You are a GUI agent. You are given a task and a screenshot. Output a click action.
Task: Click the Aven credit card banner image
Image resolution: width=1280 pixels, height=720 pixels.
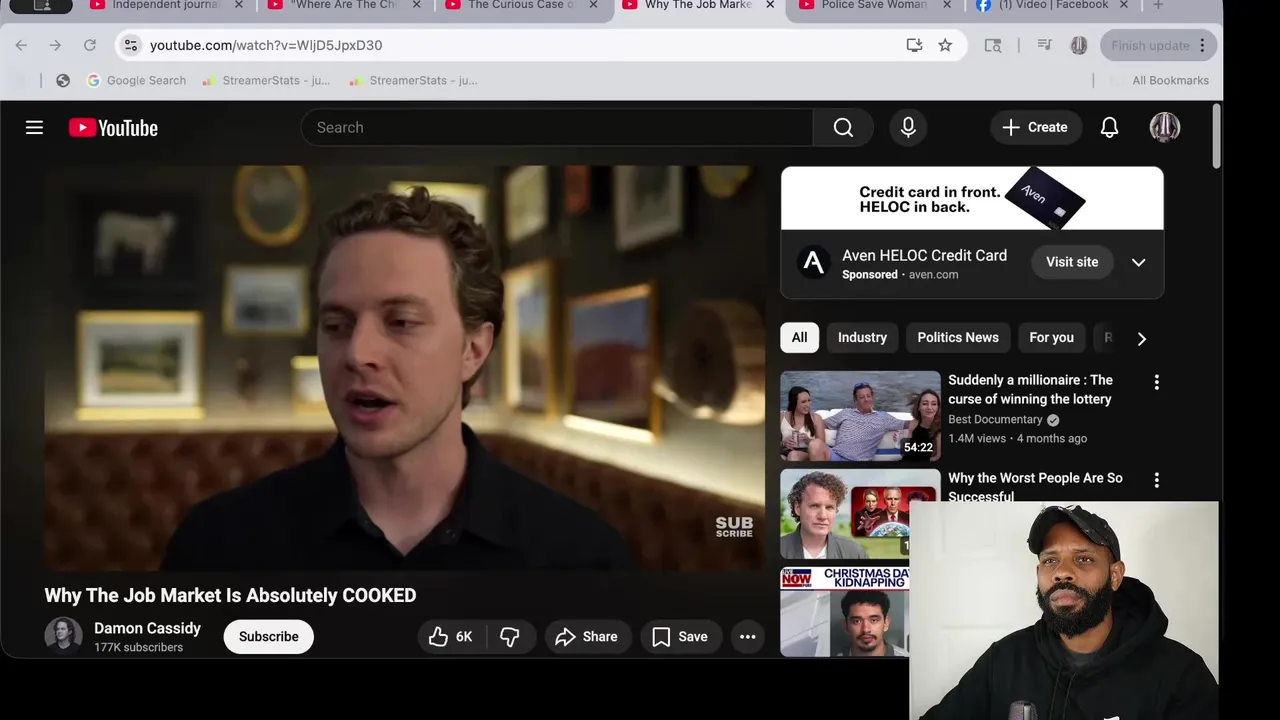[972, 198]
